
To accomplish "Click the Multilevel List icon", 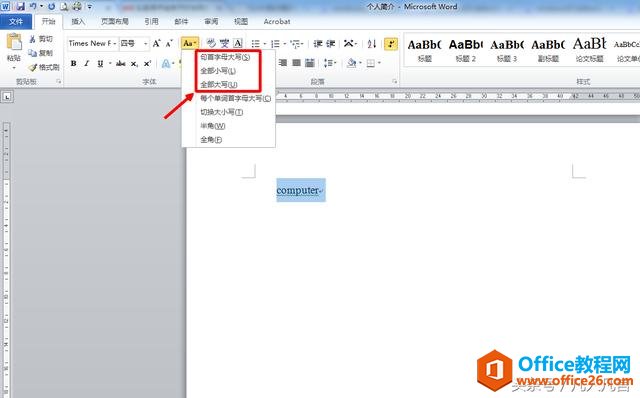I will [x=296, y=43].
